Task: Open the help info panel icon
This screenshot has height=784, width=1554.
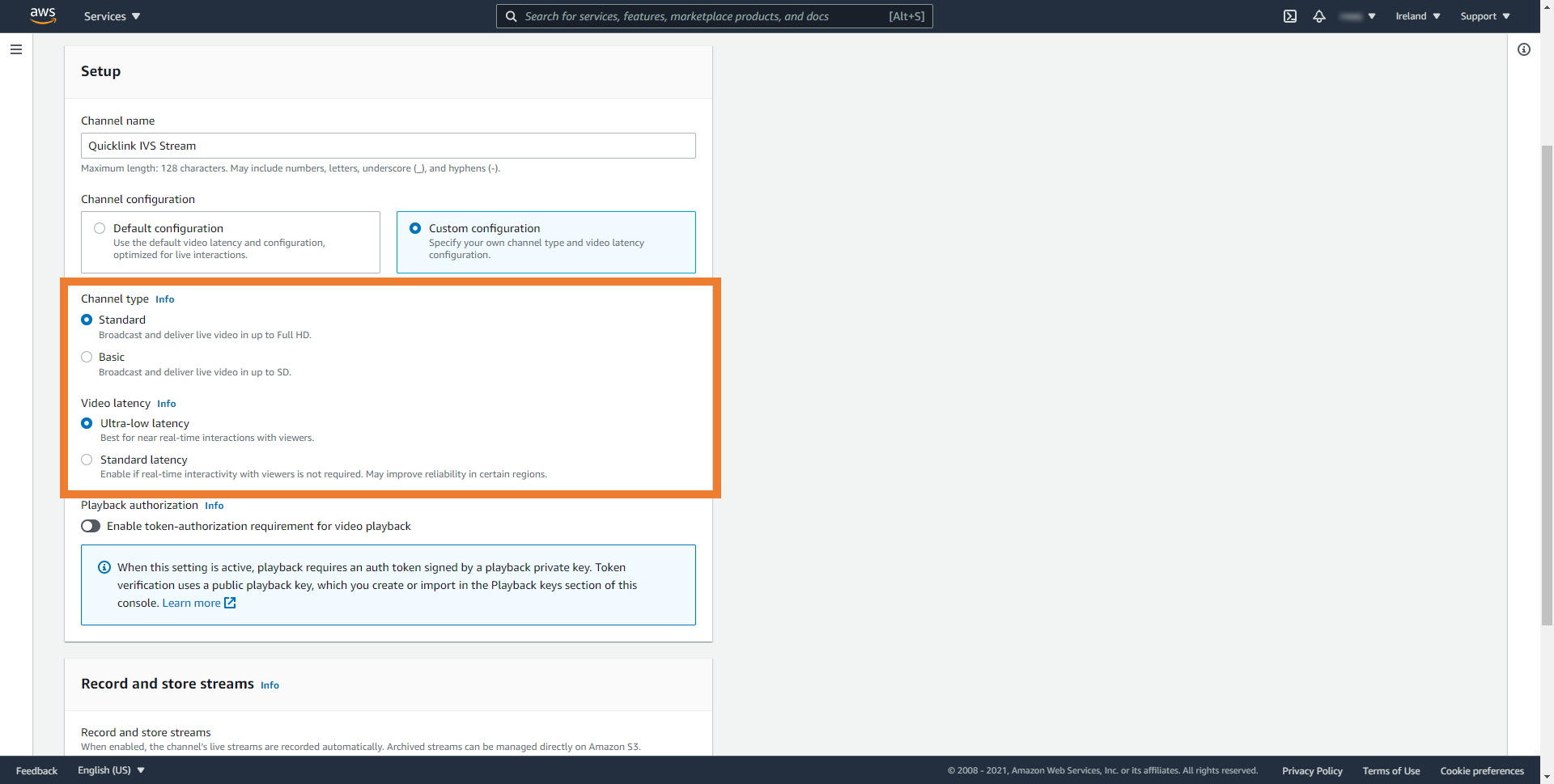Action: point(1524,49)
